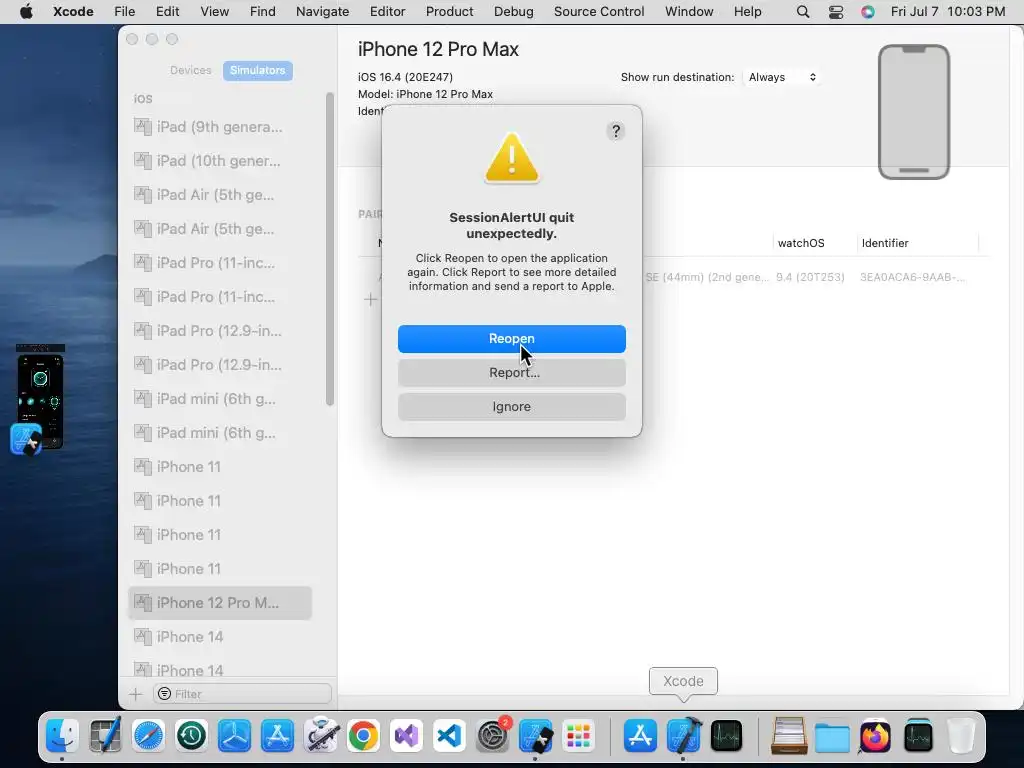Screen dimensions: 1024x768
Task: Open the grid-and-pencil app in Dock
Action: pyautogui.click(x=105, y=736)
